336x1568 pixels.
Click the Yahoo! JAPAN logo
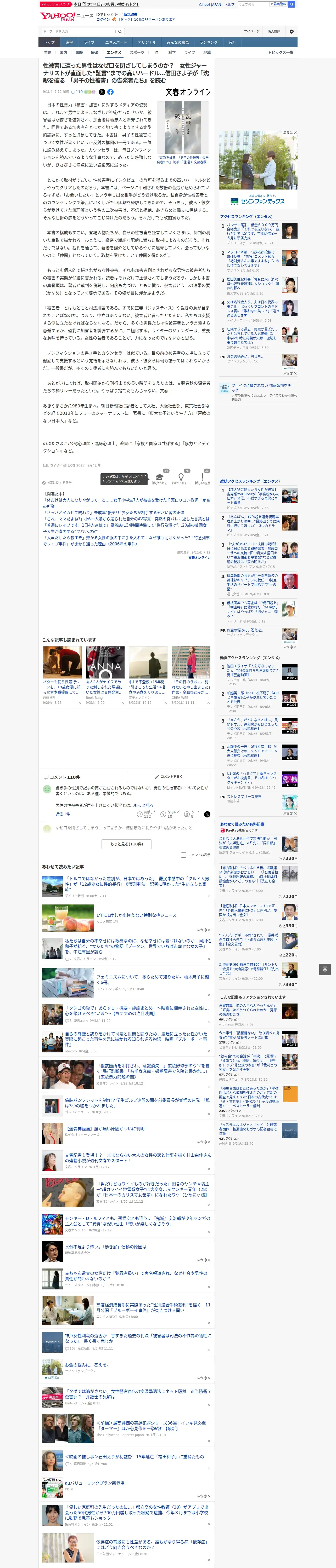[x=57, y=16]
